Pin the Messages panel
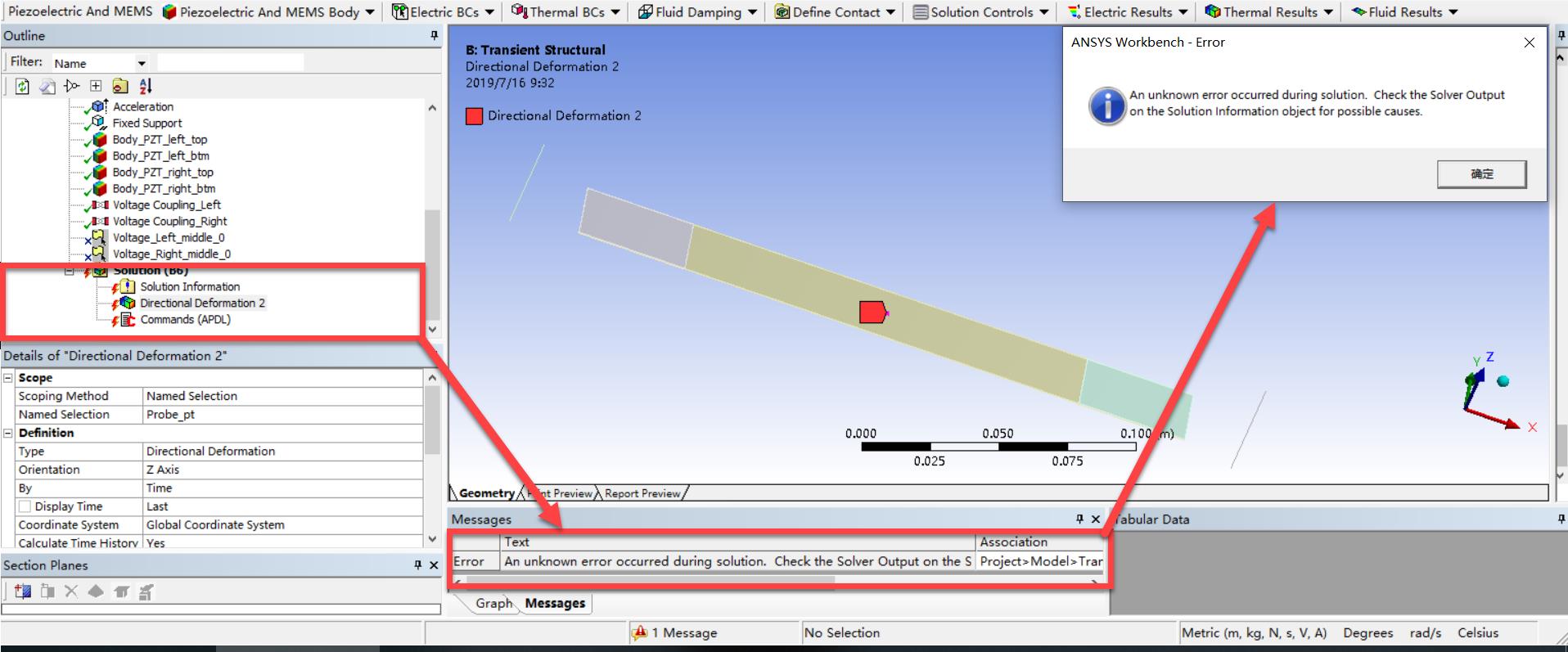The image size is (1568, 652). click(x=1079, y=519)
